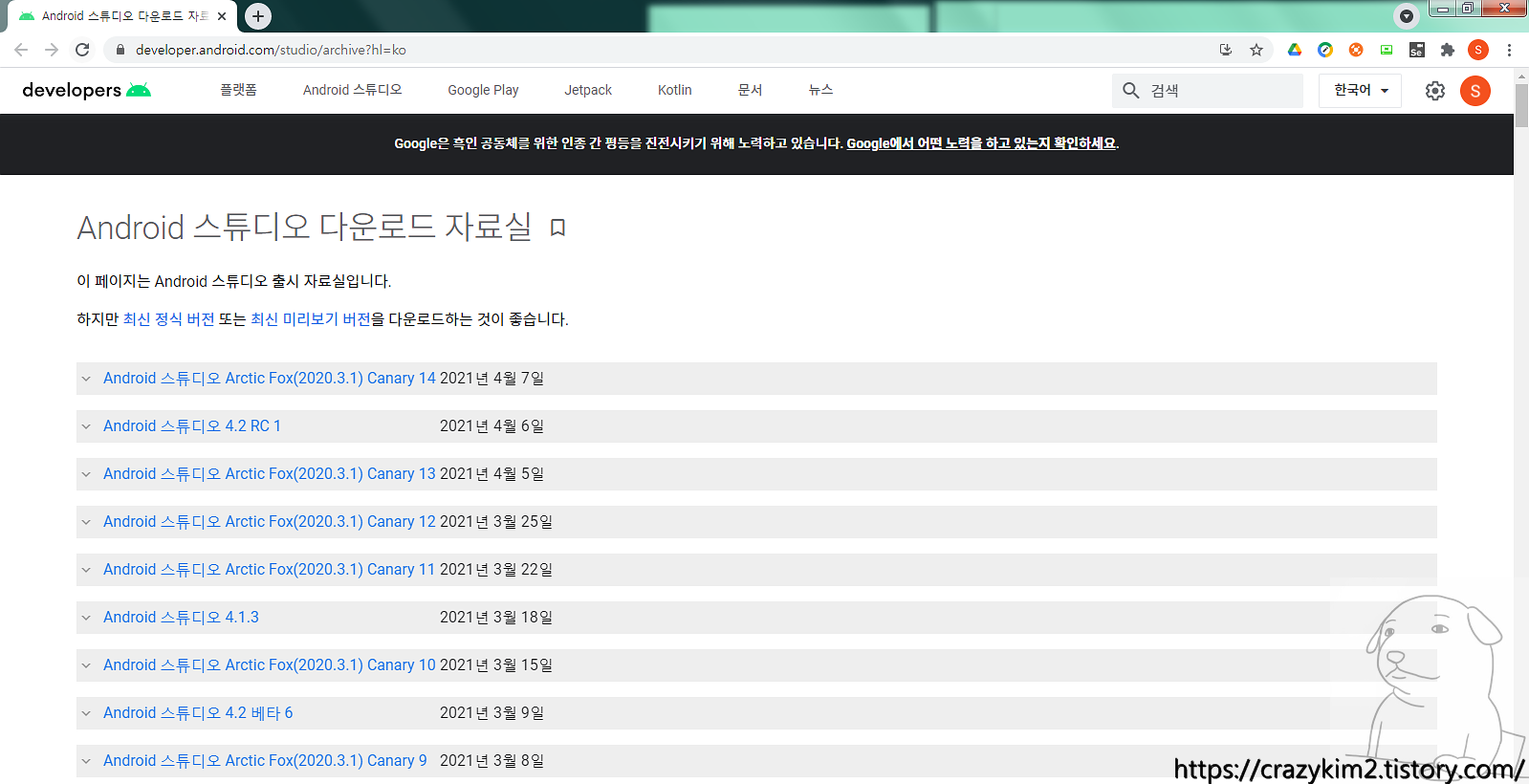This screenshot has height=784, width=1529.
Task: Open the 문서 nav item
Action: tap(750, 90)
